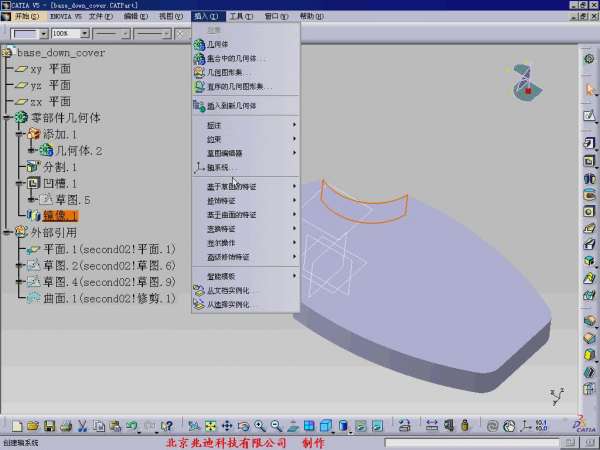This screenshot has height=450, width=600.
Task: Select 几何体 (Body) from Insert menu
Action: pyautogui.click(x=217, y=44)
